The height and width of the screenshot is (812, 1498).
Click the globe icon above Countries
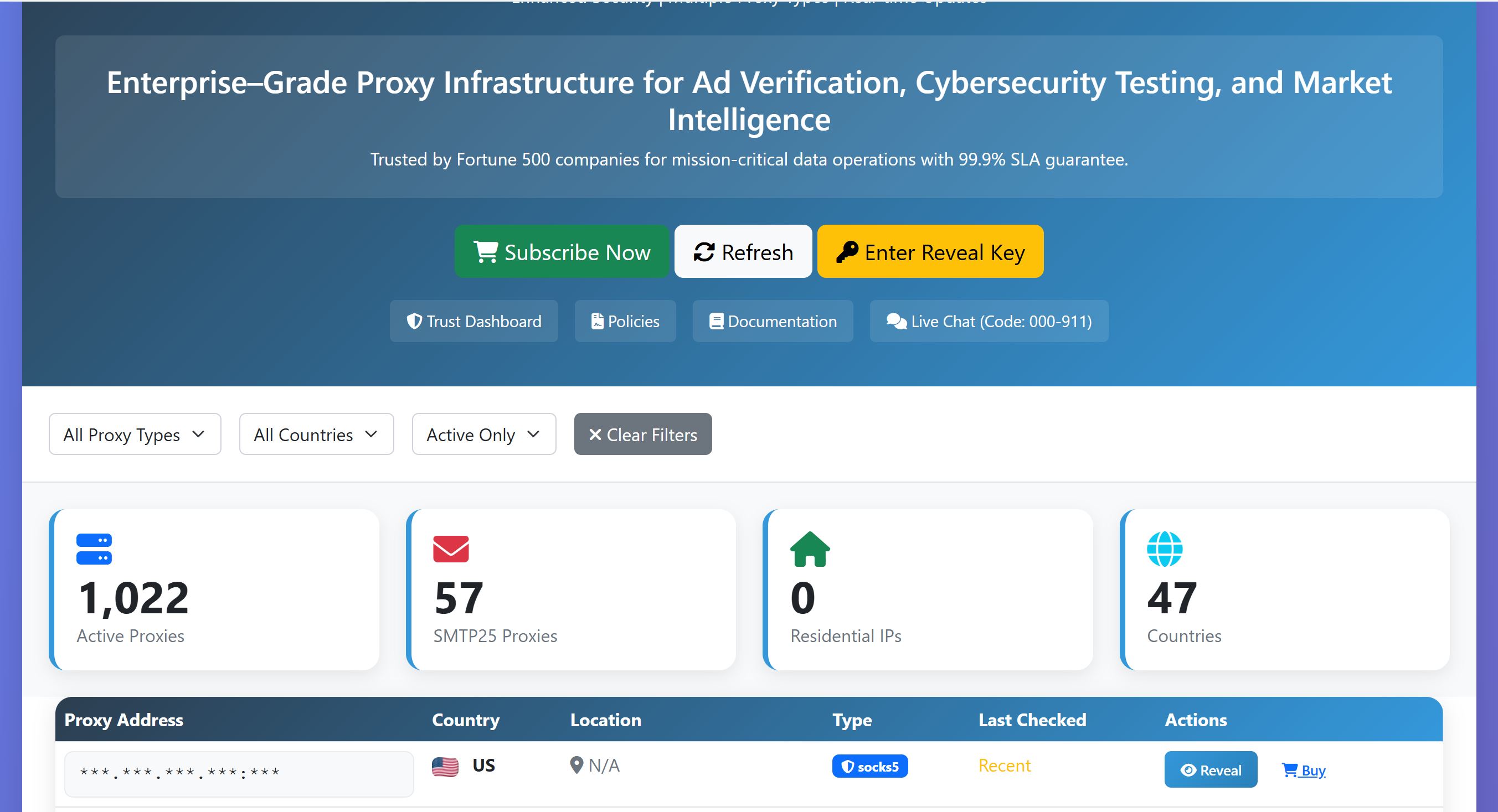coord(1164,549)
